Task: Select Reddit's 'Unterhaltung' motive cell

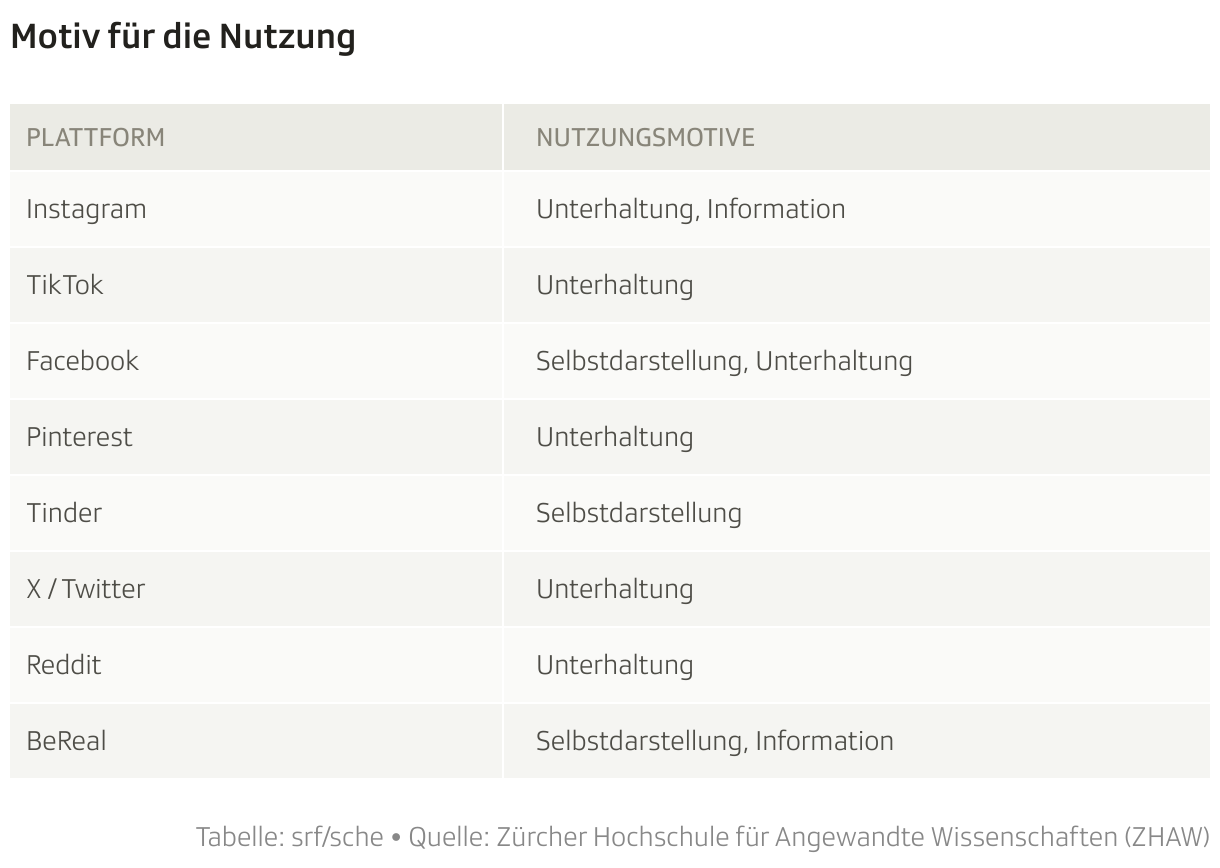Action: (x=857, y=665)
